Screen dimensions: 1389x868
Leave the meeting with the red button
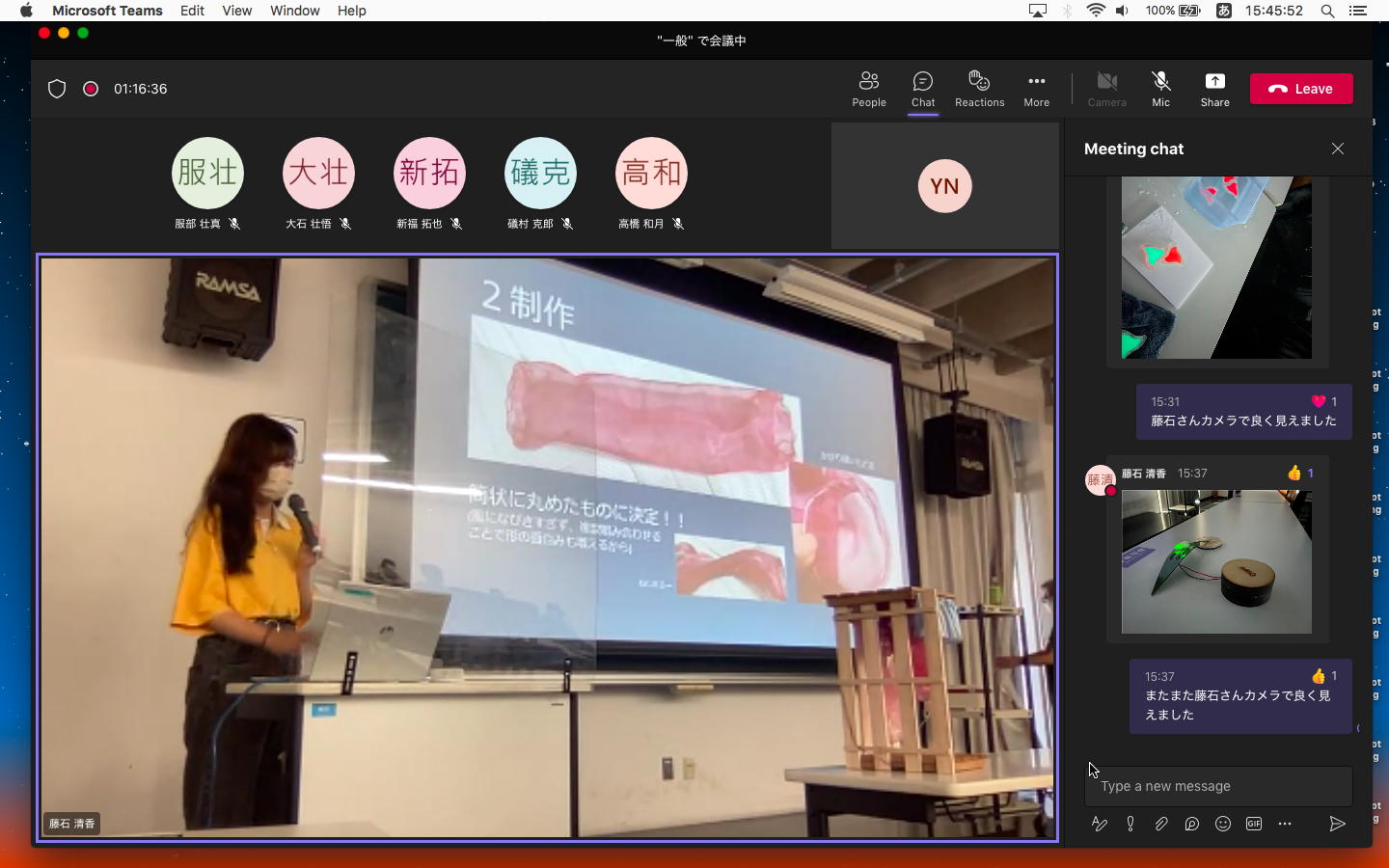1301,89
